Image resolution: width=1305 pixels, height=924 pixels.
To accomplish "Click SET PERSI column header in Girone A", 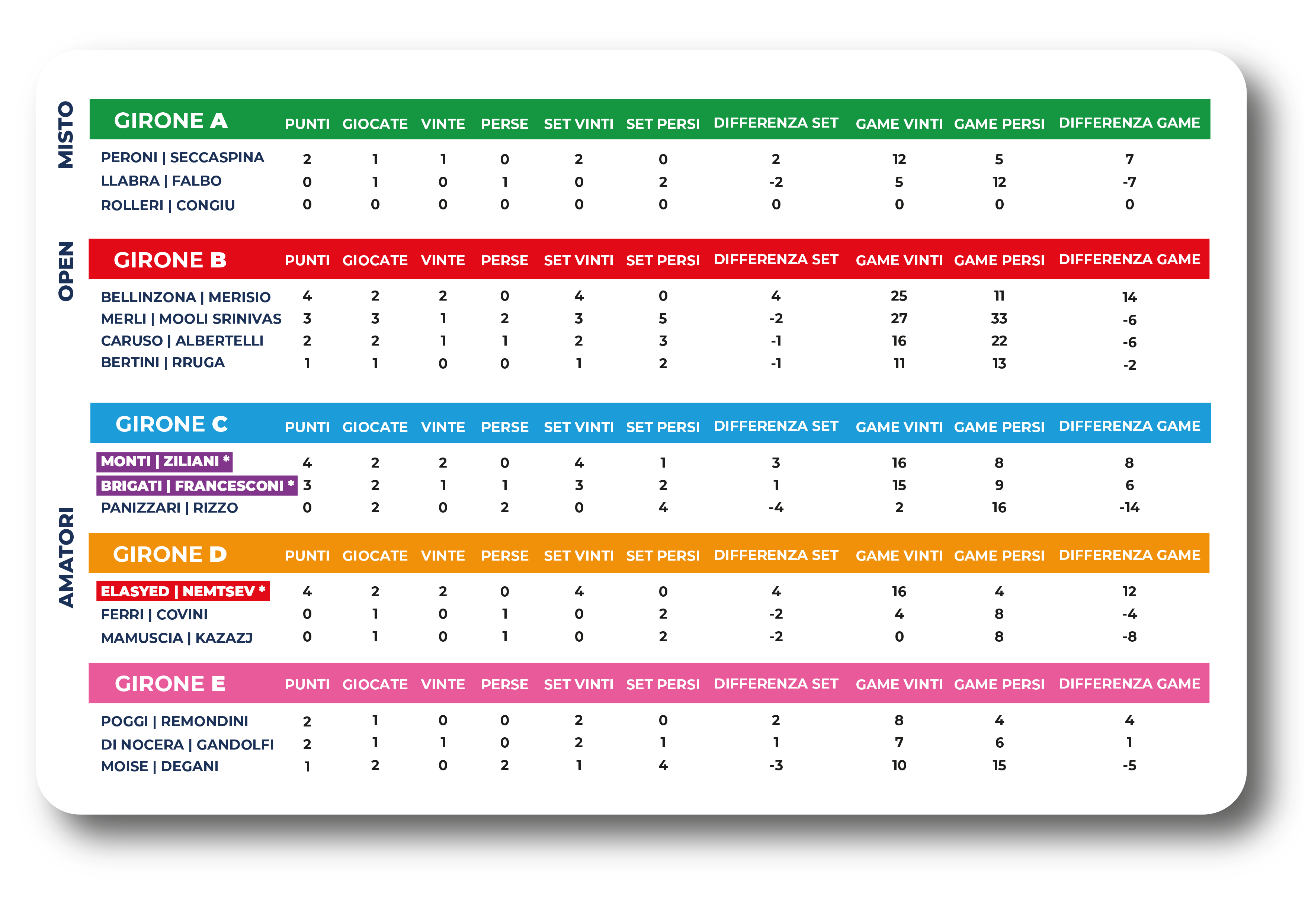I will [x=663, y=123].
